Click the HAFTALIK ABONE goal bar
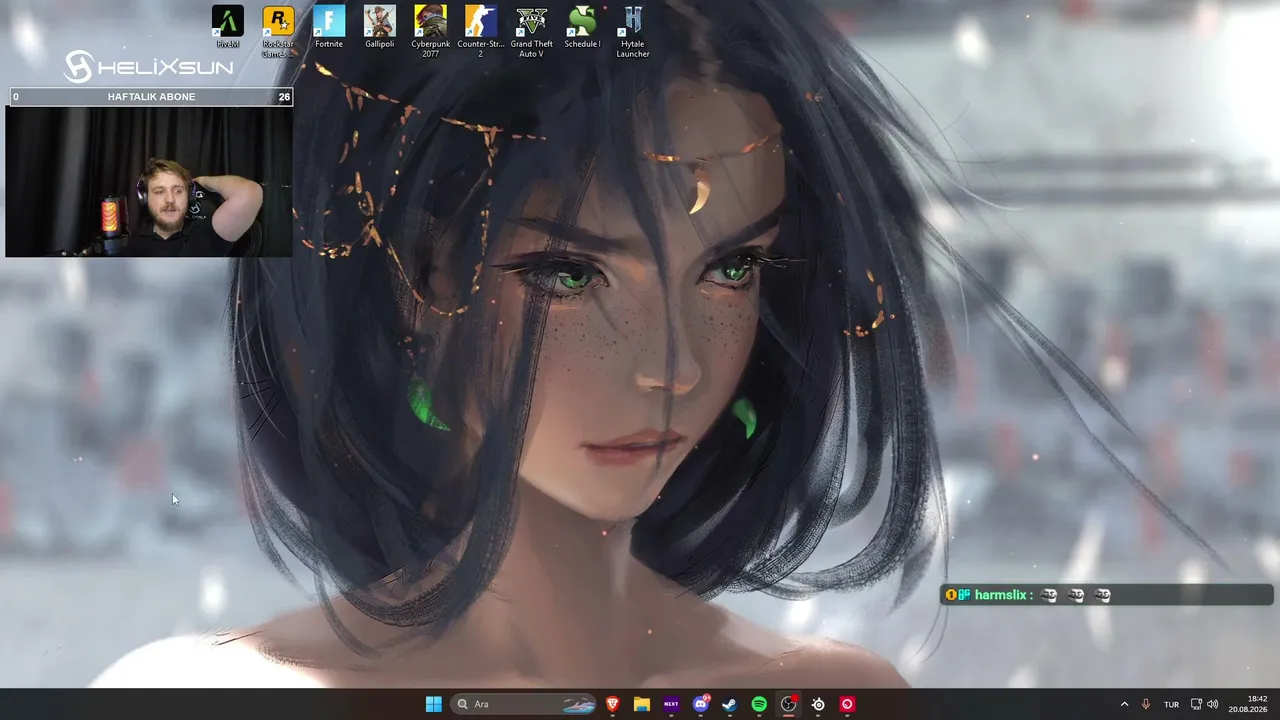 (x=151, y=97)
